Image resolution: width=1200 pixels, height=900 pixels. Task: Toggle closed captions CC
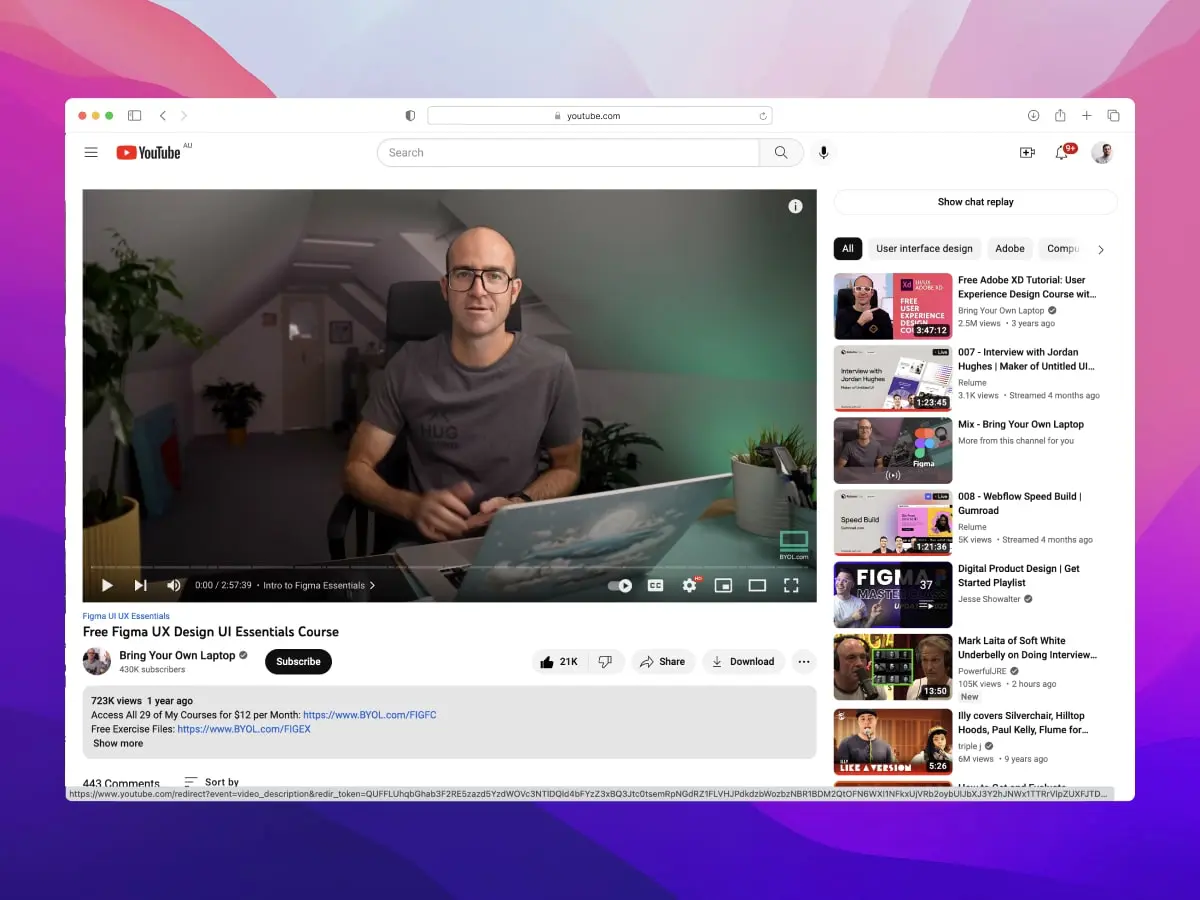coord(655,586)
